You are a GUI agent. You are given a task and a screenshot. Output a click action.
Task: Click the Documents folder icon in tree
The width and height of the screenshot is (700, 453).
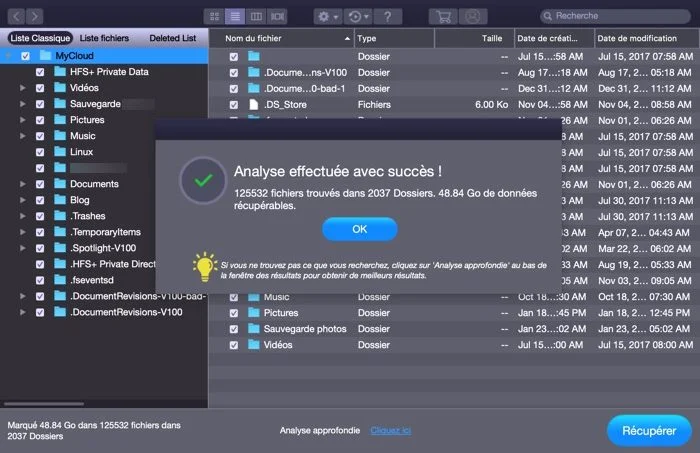click(60, 183)
